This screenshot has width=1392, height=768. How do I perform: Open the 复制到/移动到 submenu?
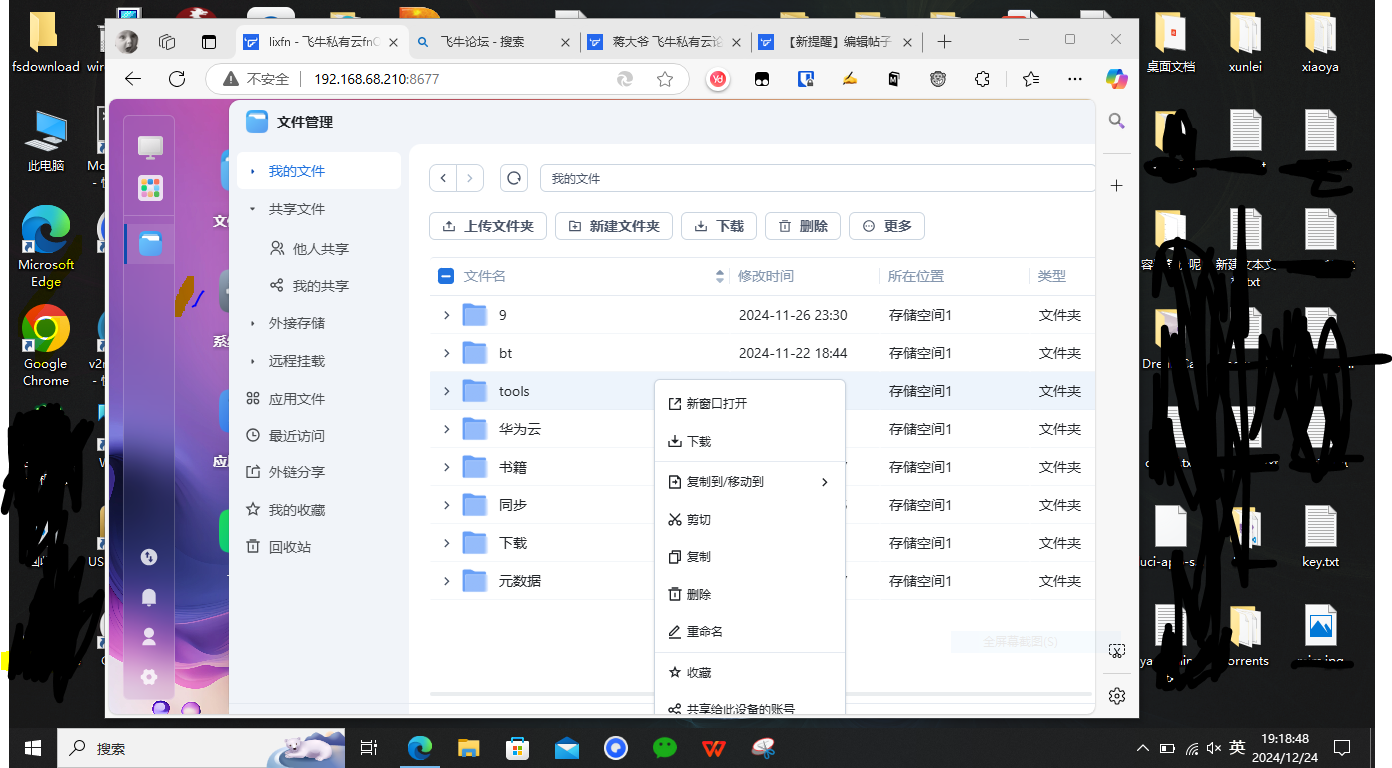750,482
